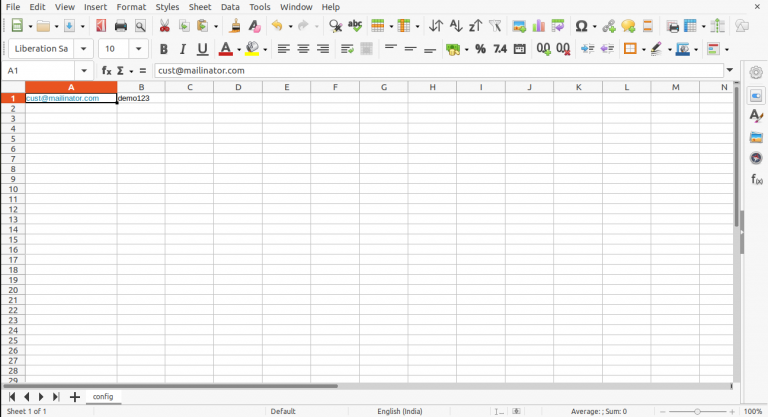
Task: Toggle bold formatting
Action: coord(164,49)
